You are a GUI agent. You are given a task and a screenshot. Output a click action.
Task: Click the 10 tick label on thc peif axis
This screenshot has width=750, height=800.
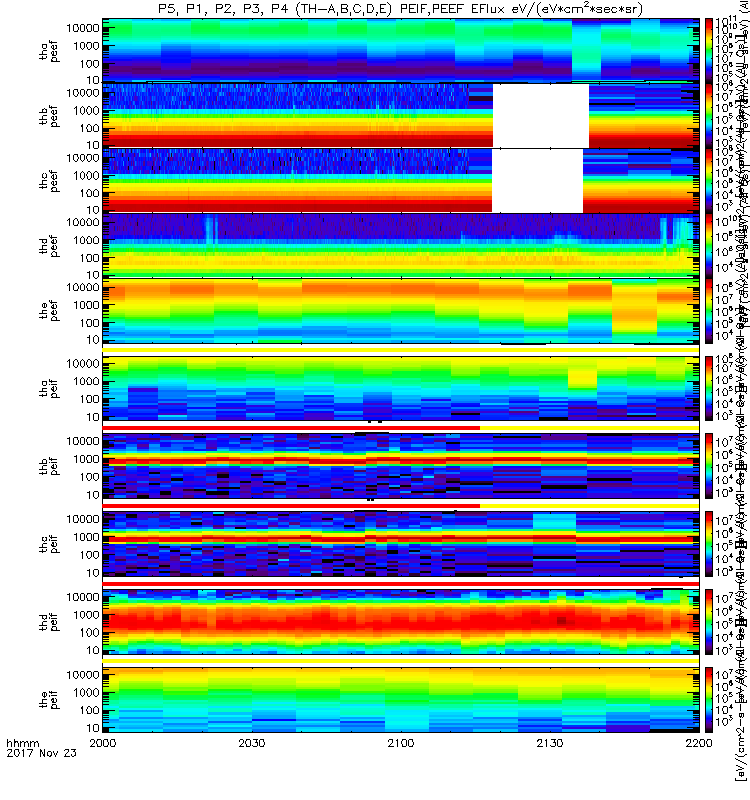(92, 573)
